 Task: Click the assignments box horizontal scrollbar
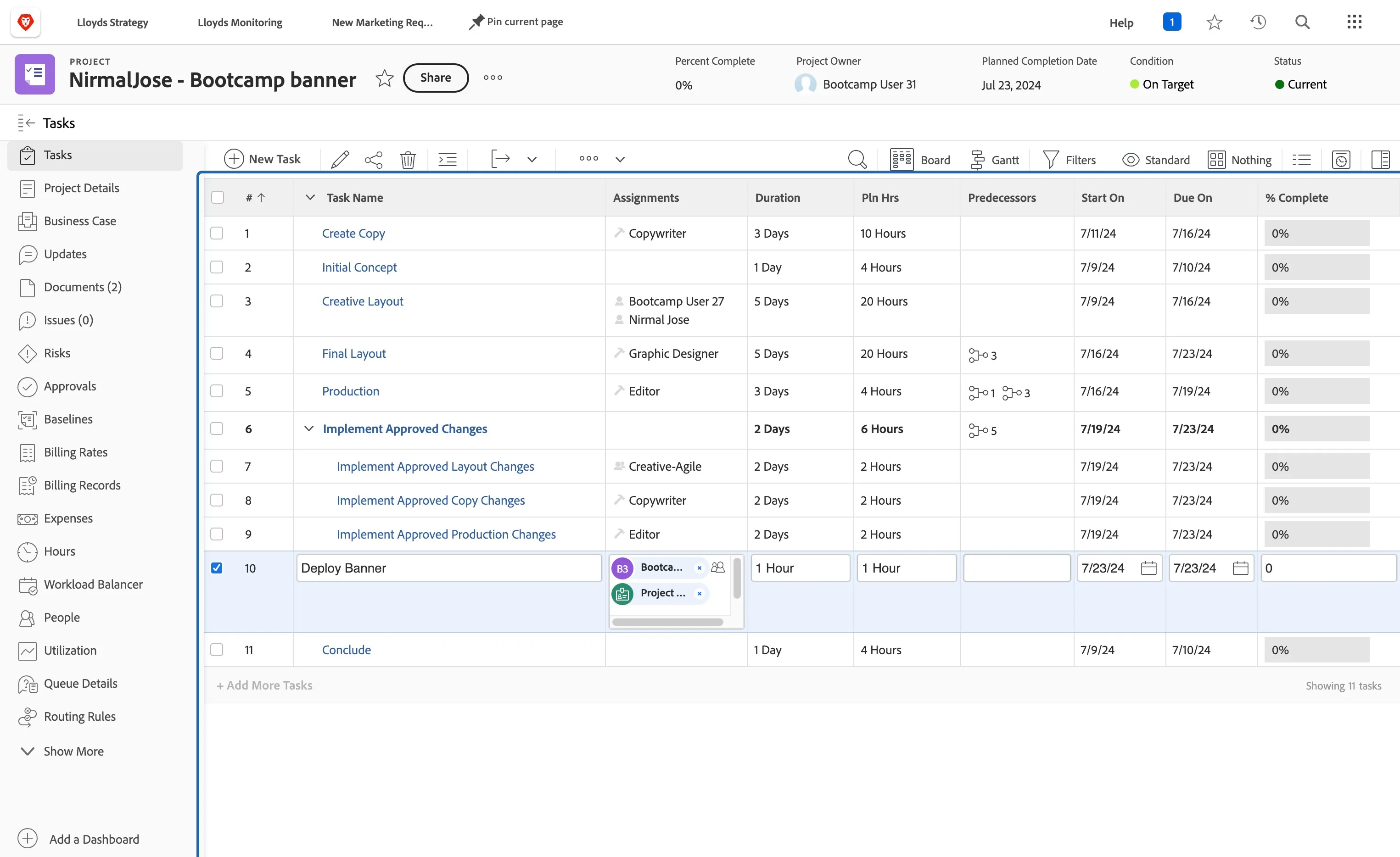coord(667,622)
